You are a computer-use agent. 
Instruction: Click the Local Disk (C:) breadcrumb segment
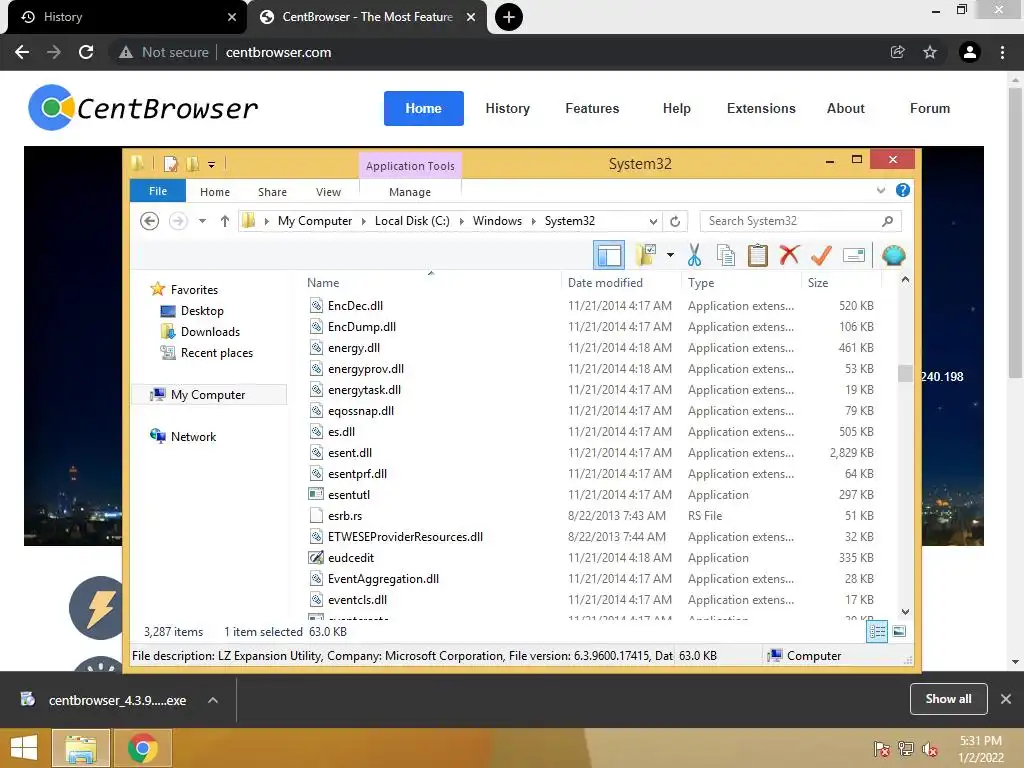click(x=412, y=221)
